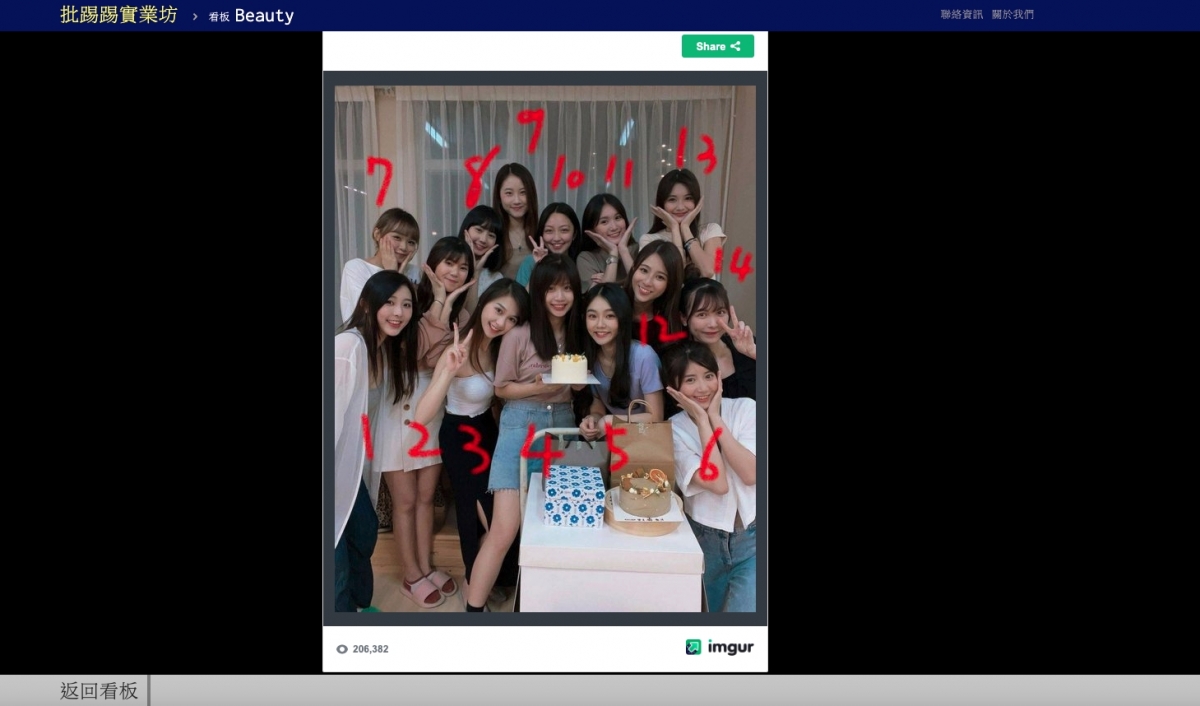Click the cake topped with orange slices
Image resolution: width=1200 pixels, height=706 pixels.
(x=644, y=493)
